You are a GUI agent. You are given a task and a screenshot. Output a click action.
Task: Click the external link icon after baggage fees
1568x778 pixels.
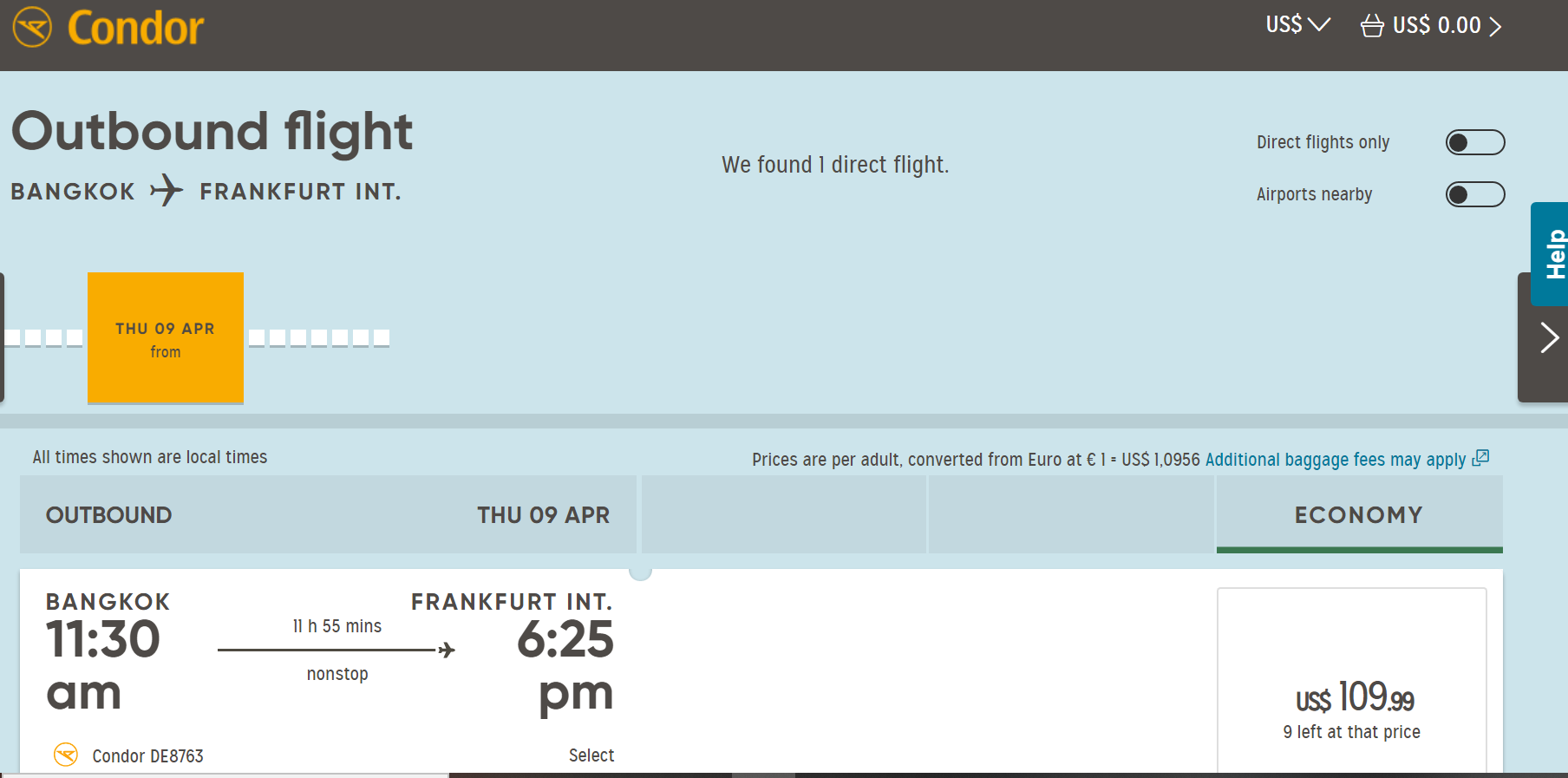click(1481, 457)
